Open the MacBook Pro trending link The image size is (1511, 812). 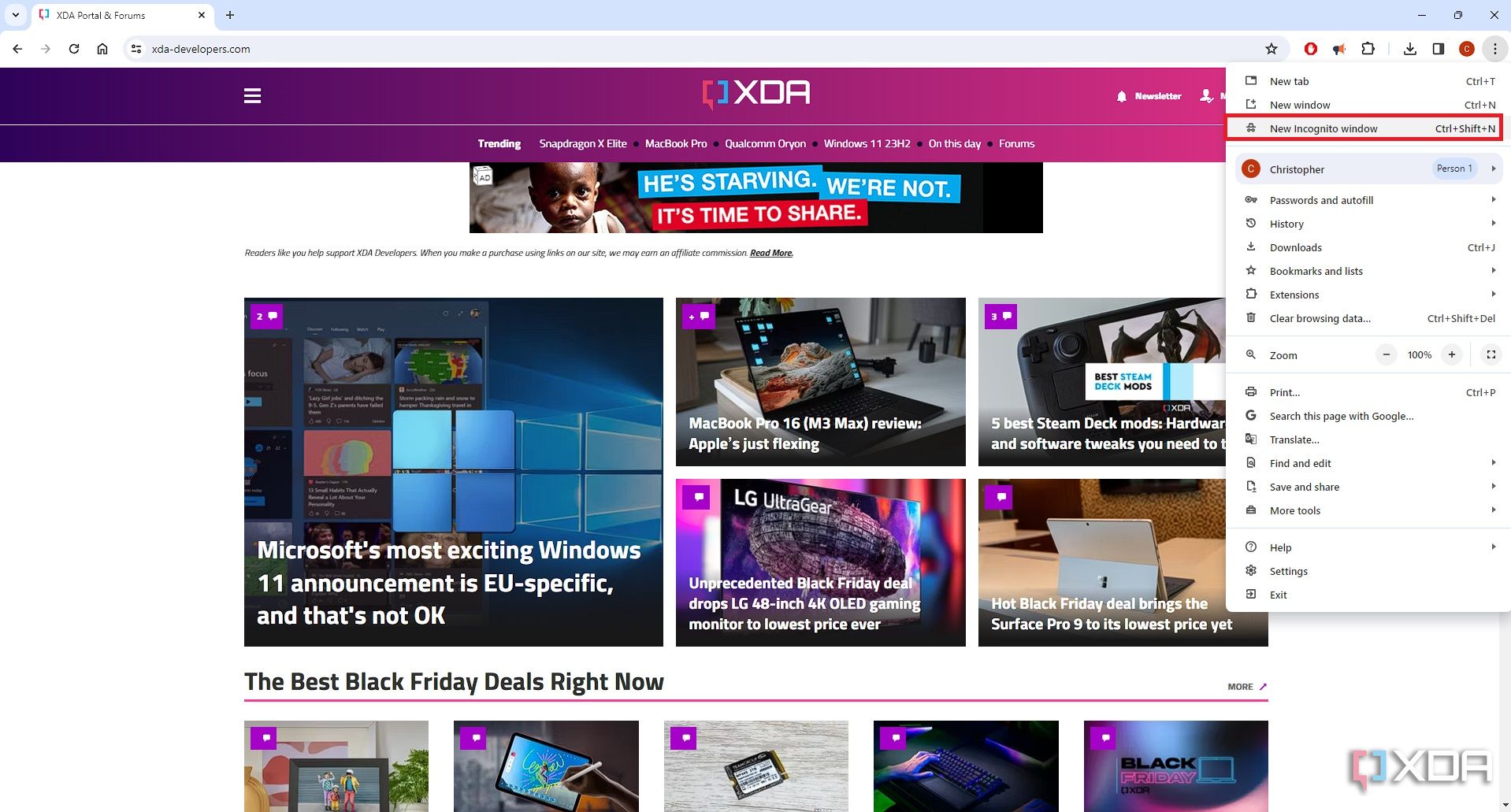pyautogui.click(x=676, y=143)
